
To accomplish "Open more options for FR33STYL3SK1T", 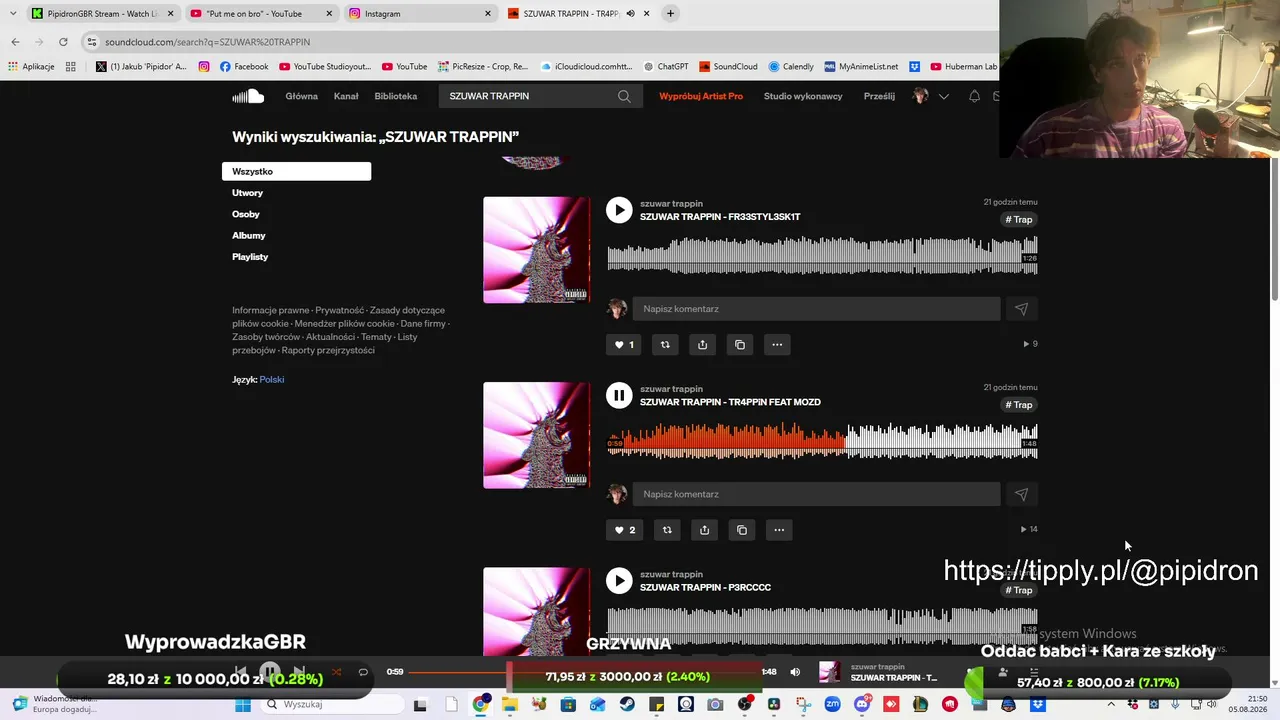I will (x=777, y=345).
